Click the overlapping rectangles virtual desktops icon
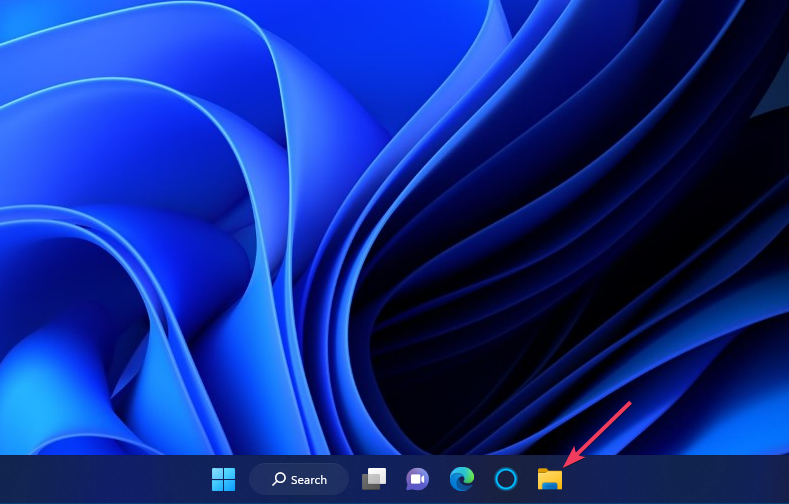789x504 pixels. click(374, 479)
